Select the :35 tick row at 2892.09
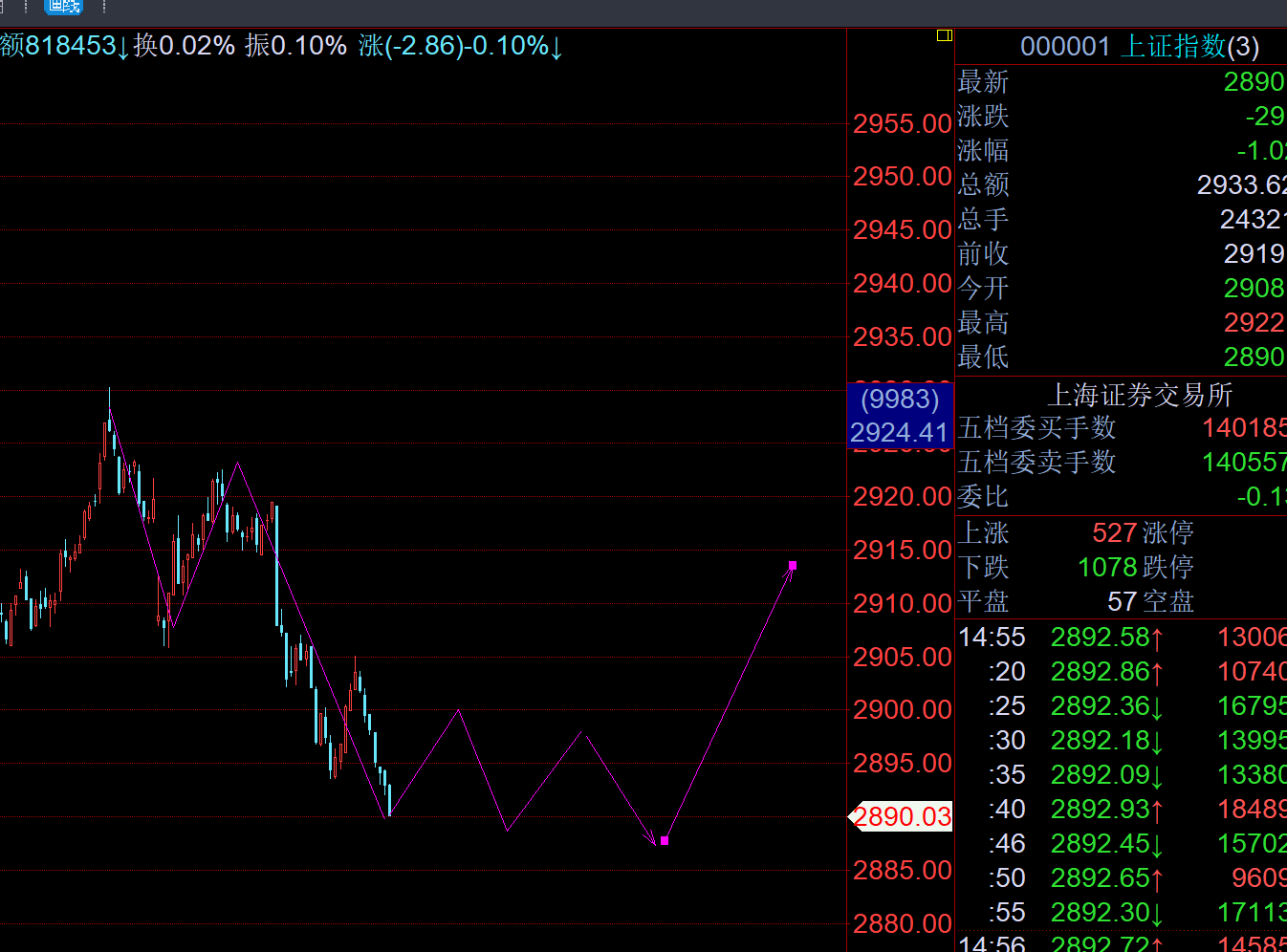 point(1122,774)
